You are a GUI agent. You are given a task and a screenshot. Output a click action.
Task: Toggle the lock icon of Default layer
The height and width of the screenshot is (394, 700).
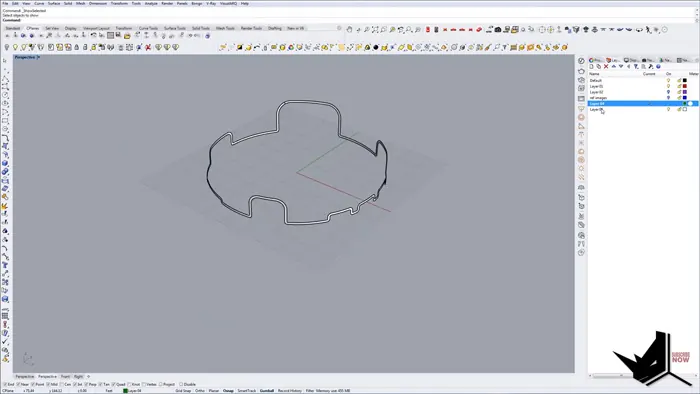(x=679, y=81)
